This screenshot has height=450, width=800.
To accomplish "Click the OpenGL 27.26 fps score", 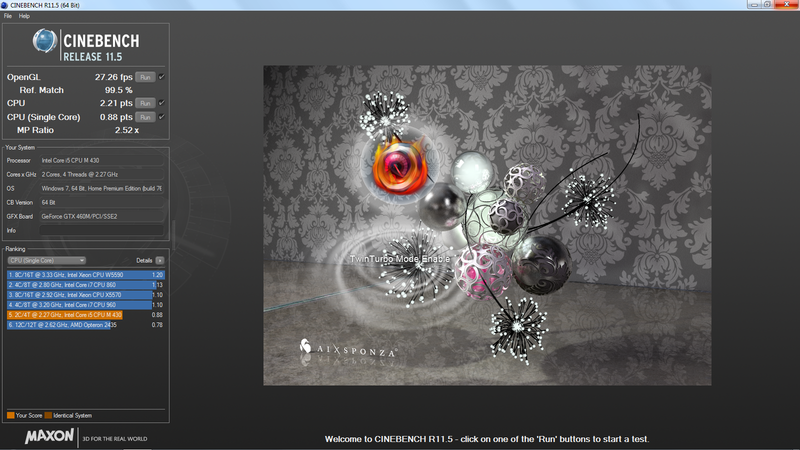I will 113,77.
